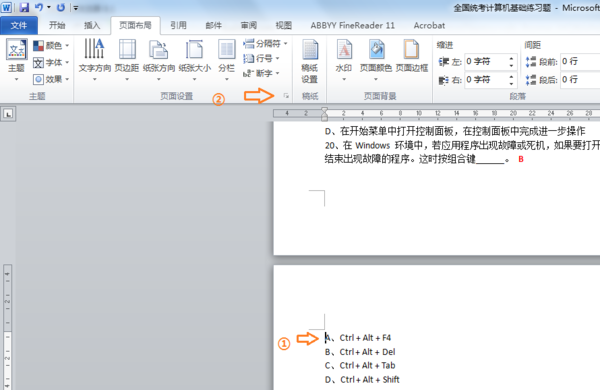Open the theme 字体 fonts dropdown
Image resolution: width=600 pixels, height=390 pixels.
point(51,62)
